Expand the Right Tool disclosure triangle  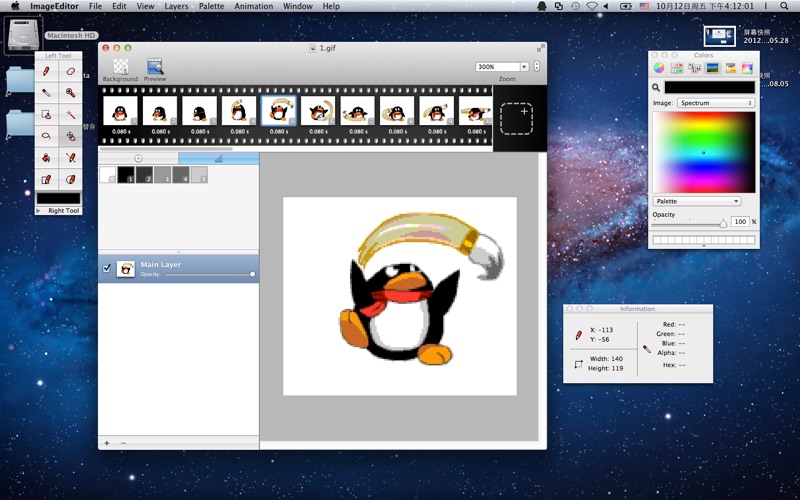38,211
